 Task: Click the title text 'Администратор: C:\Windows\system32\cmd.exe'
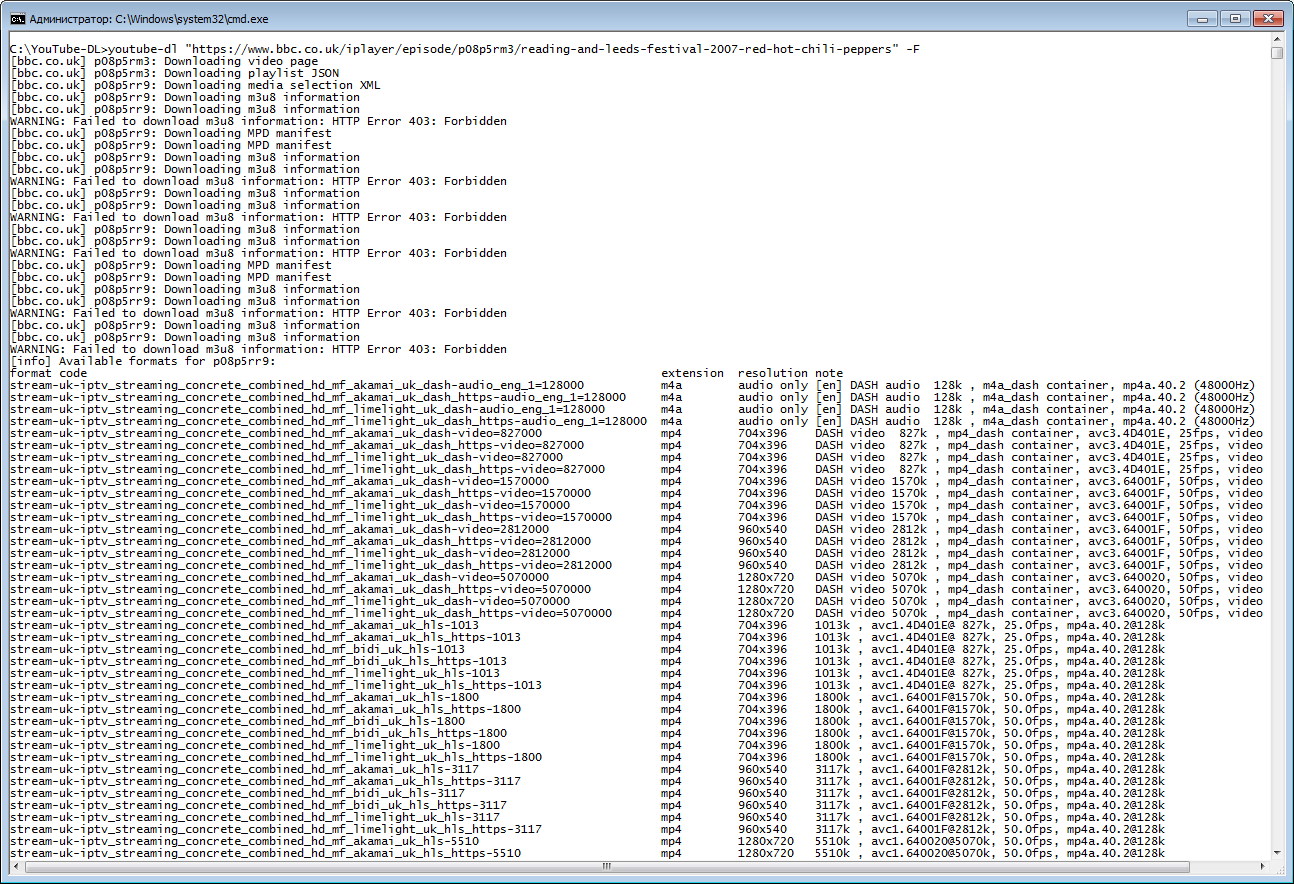149,19
